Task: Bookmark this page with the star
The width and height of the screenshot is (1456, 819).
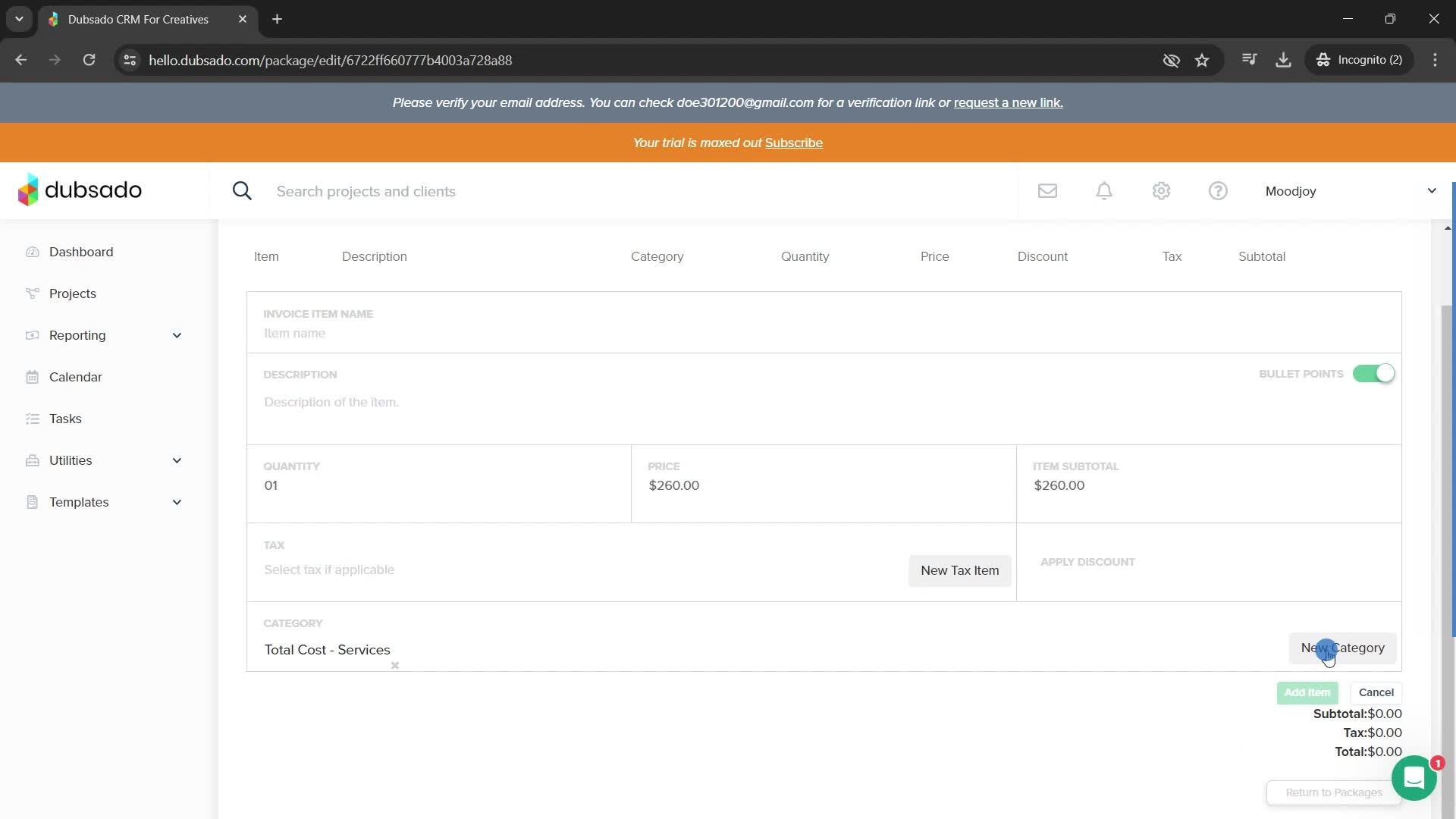Action: 1202,60
